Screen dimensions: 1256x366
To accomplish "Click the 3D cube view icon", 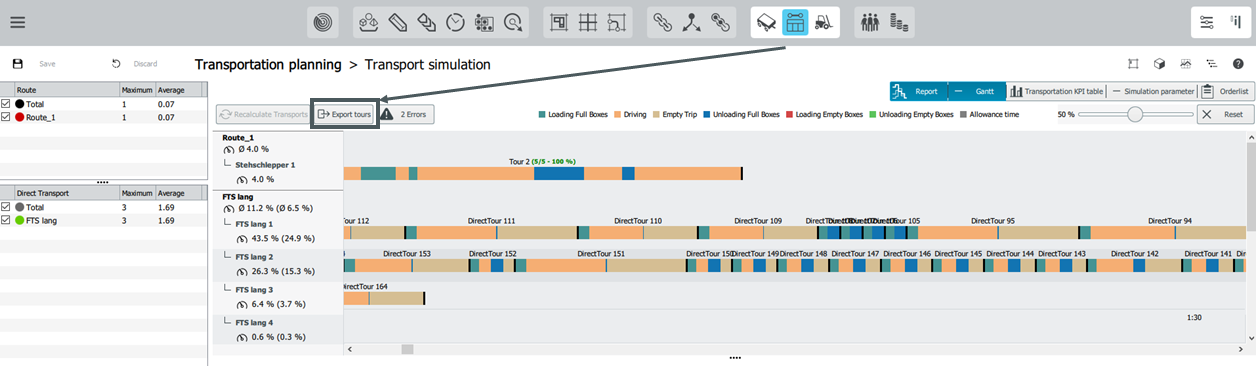I will [x=1159, y=63].
